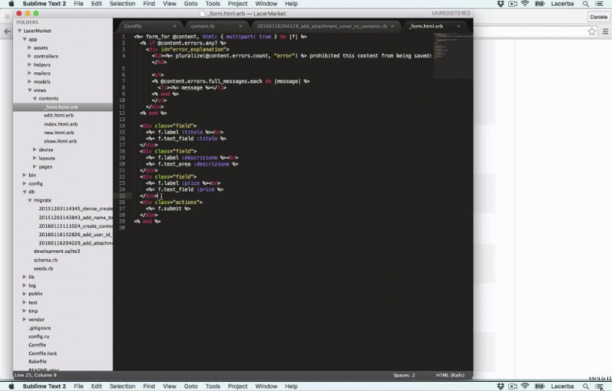612x391 pixels.
Task: Open the Selection menu in top menu bar
Action: pos(122,4)
